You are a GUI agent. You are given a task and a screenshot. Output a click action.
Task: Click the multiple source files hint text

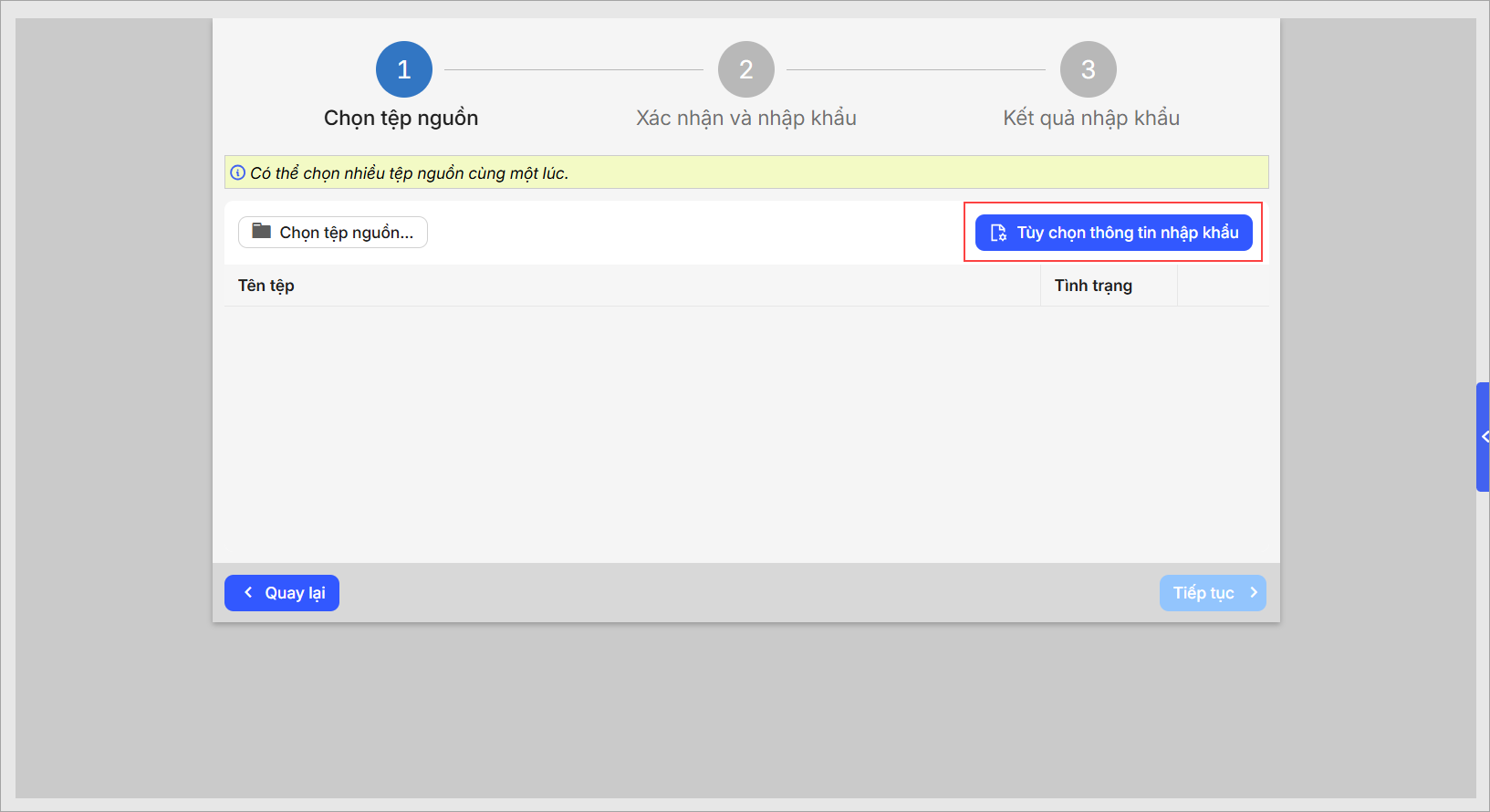409,173
